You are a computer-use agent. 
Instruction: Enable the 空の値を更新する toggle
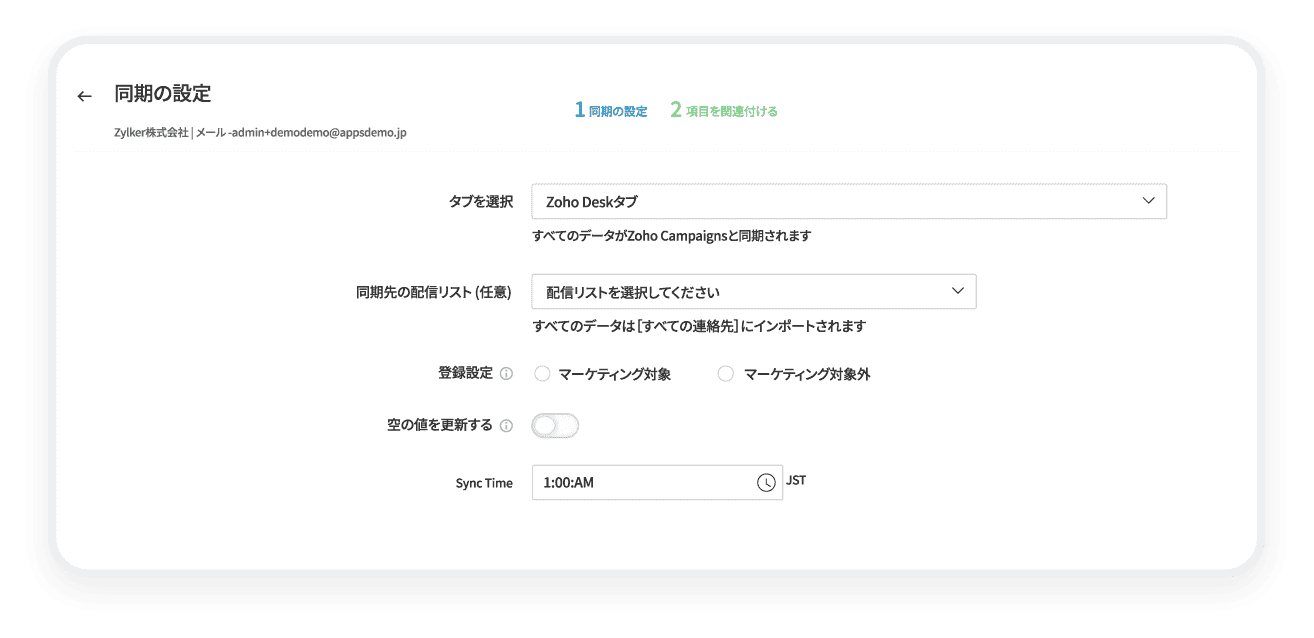[555, 425]
